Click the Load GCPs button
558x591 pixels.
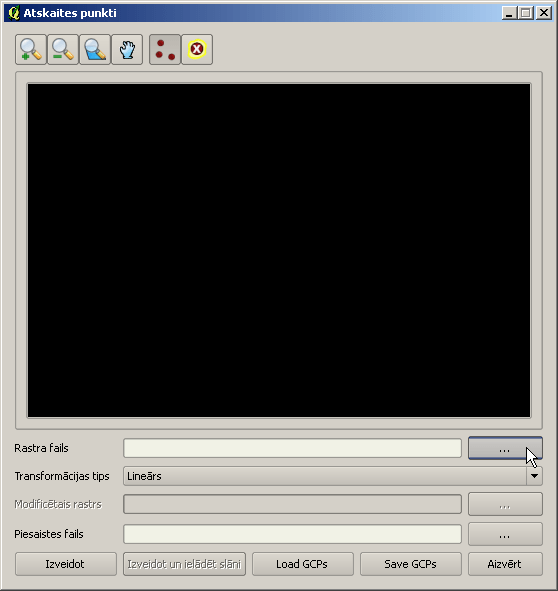pyautogui.click(x=303, y=564)
